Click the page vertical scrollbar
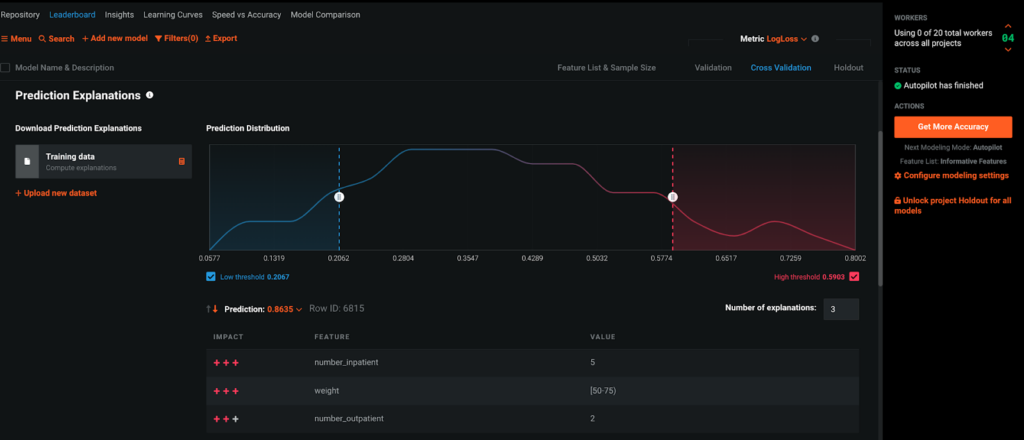Viewport: 1024px width, 440px height. tap(880, 209)
